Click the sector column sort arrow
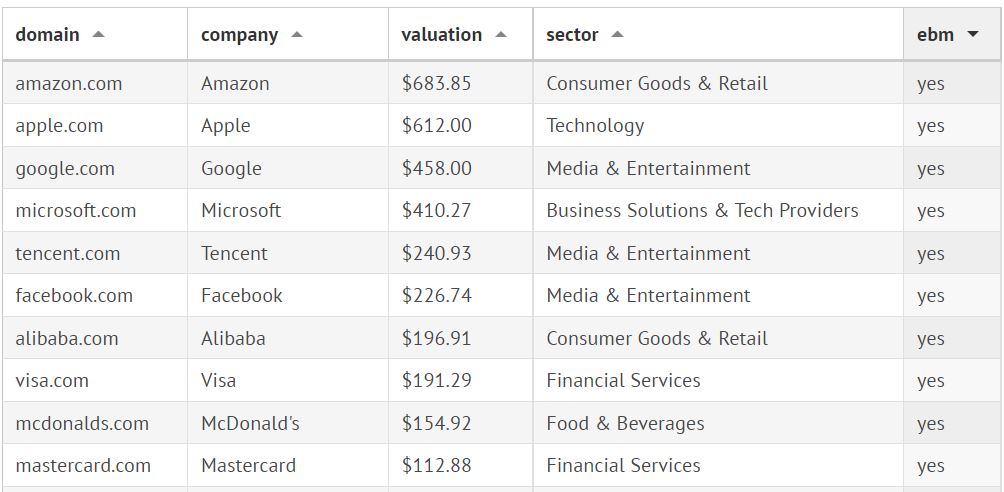Screen dimensions: 1004x492 point(617,35)
